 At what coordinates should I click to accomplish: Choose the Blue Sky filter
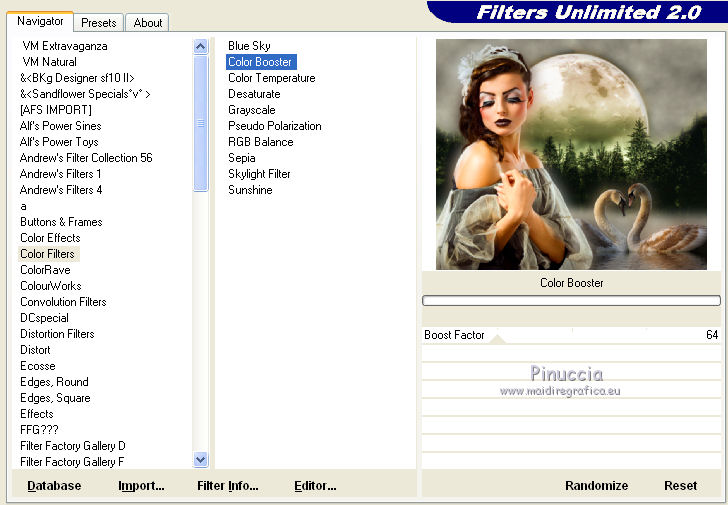coord(249,46)
